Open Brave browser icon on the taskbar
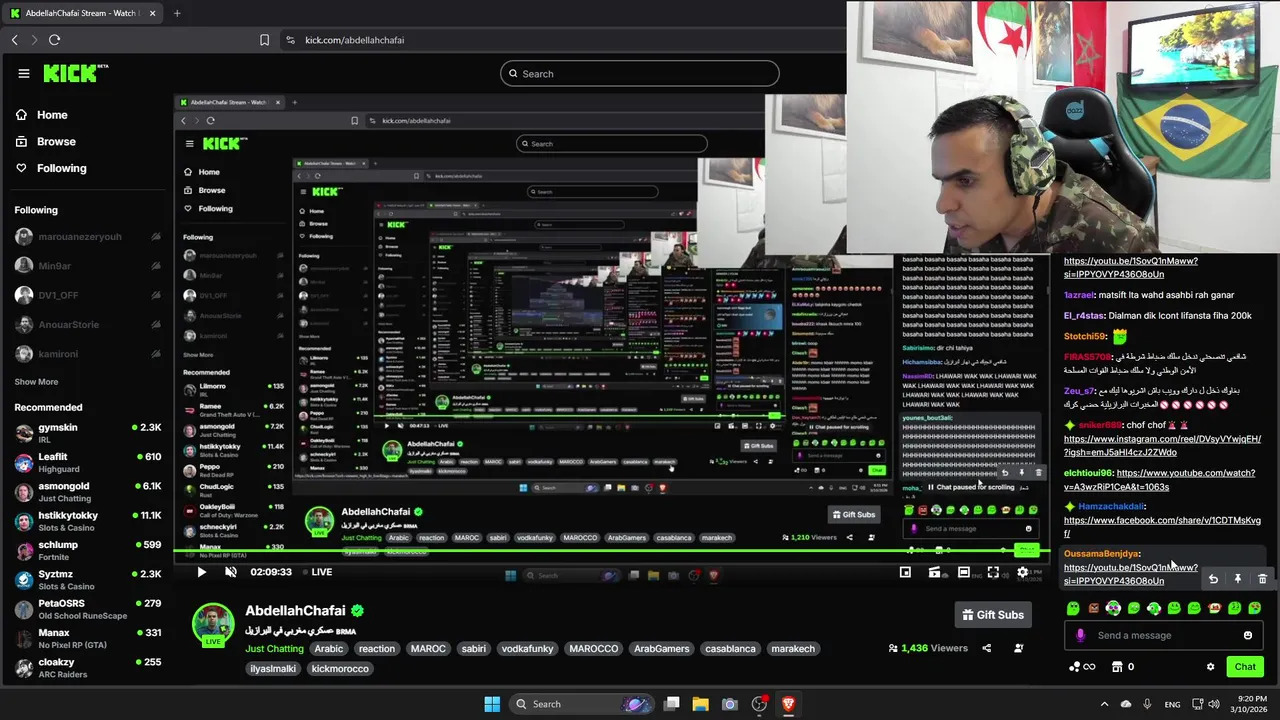The image size is (1280, 720). (x=788, y=704)
